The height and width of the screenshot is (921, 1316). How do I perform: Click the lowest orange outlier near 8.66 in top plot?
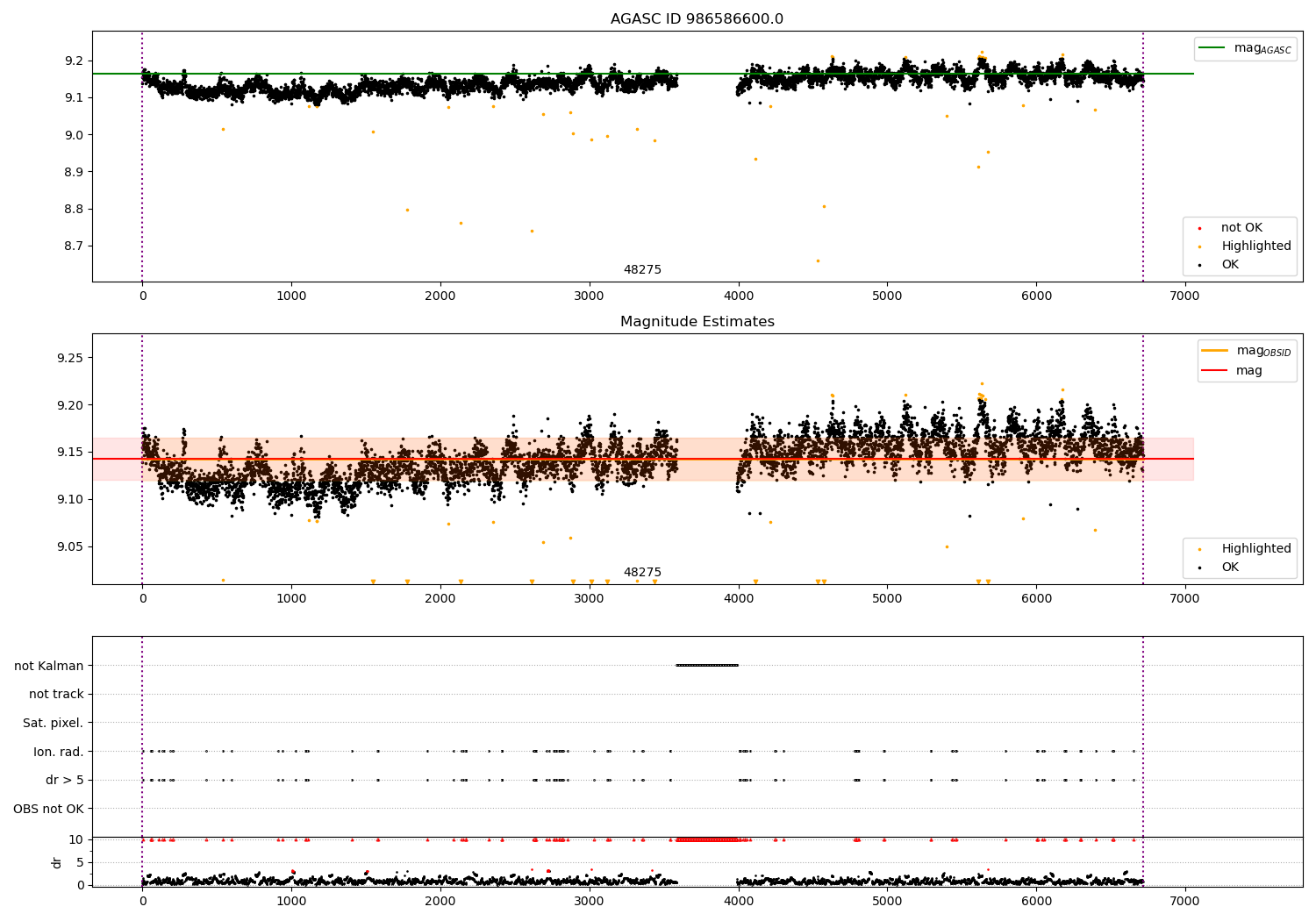tap(818, 261)
